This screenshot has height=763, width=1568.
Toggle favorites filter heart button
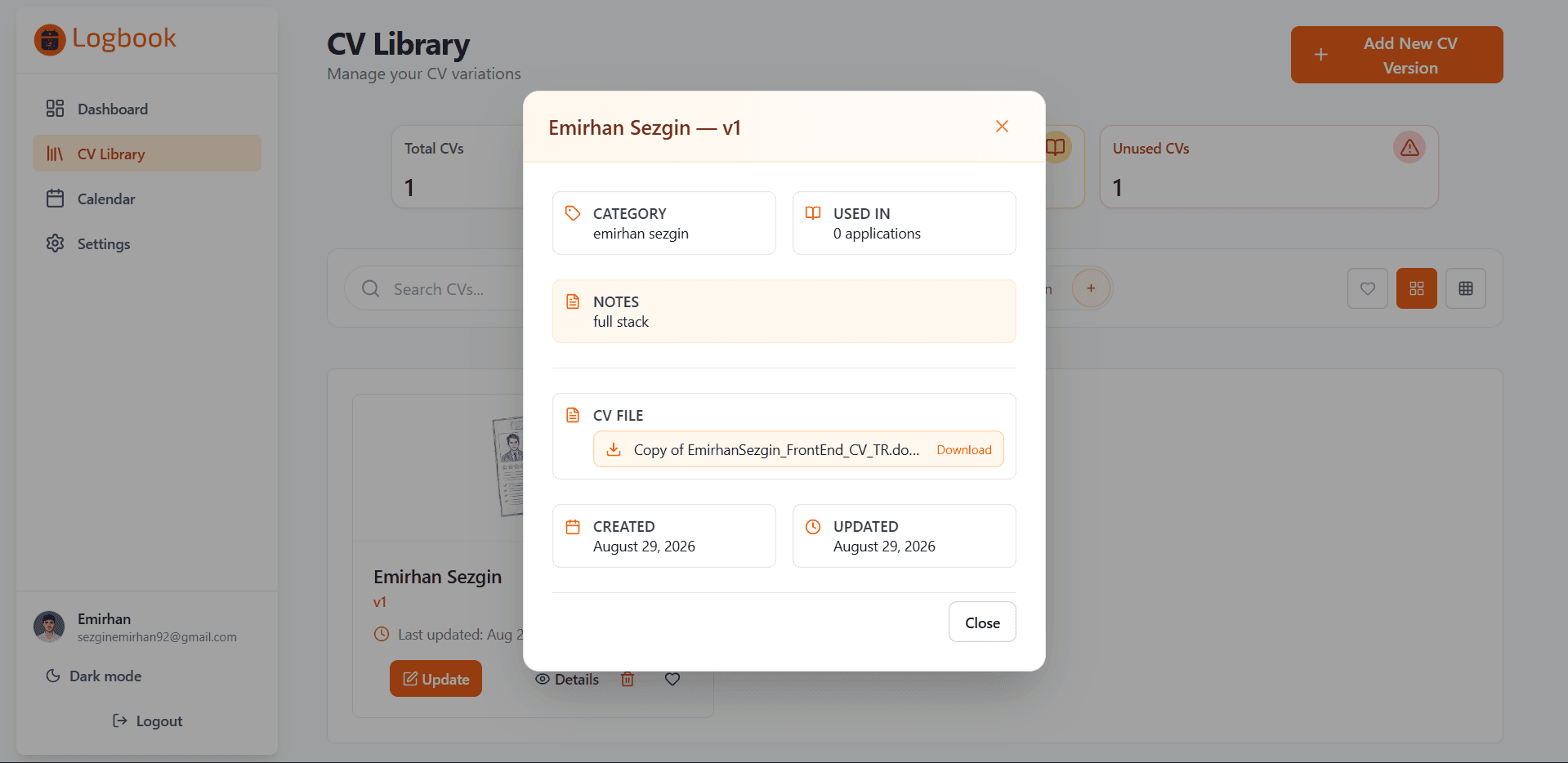tap(1367, 288)
